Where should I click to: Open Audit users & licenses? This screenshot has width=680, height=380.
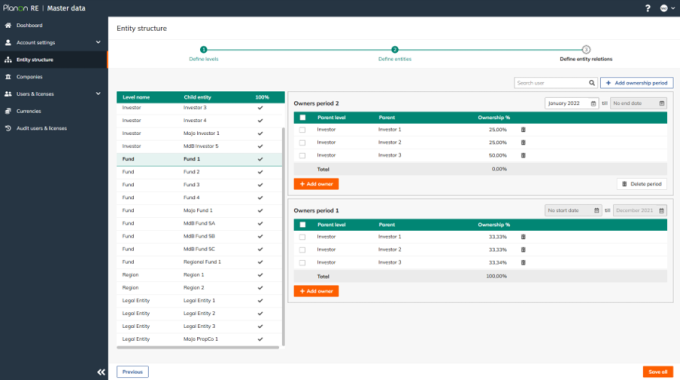pos(42,128)
